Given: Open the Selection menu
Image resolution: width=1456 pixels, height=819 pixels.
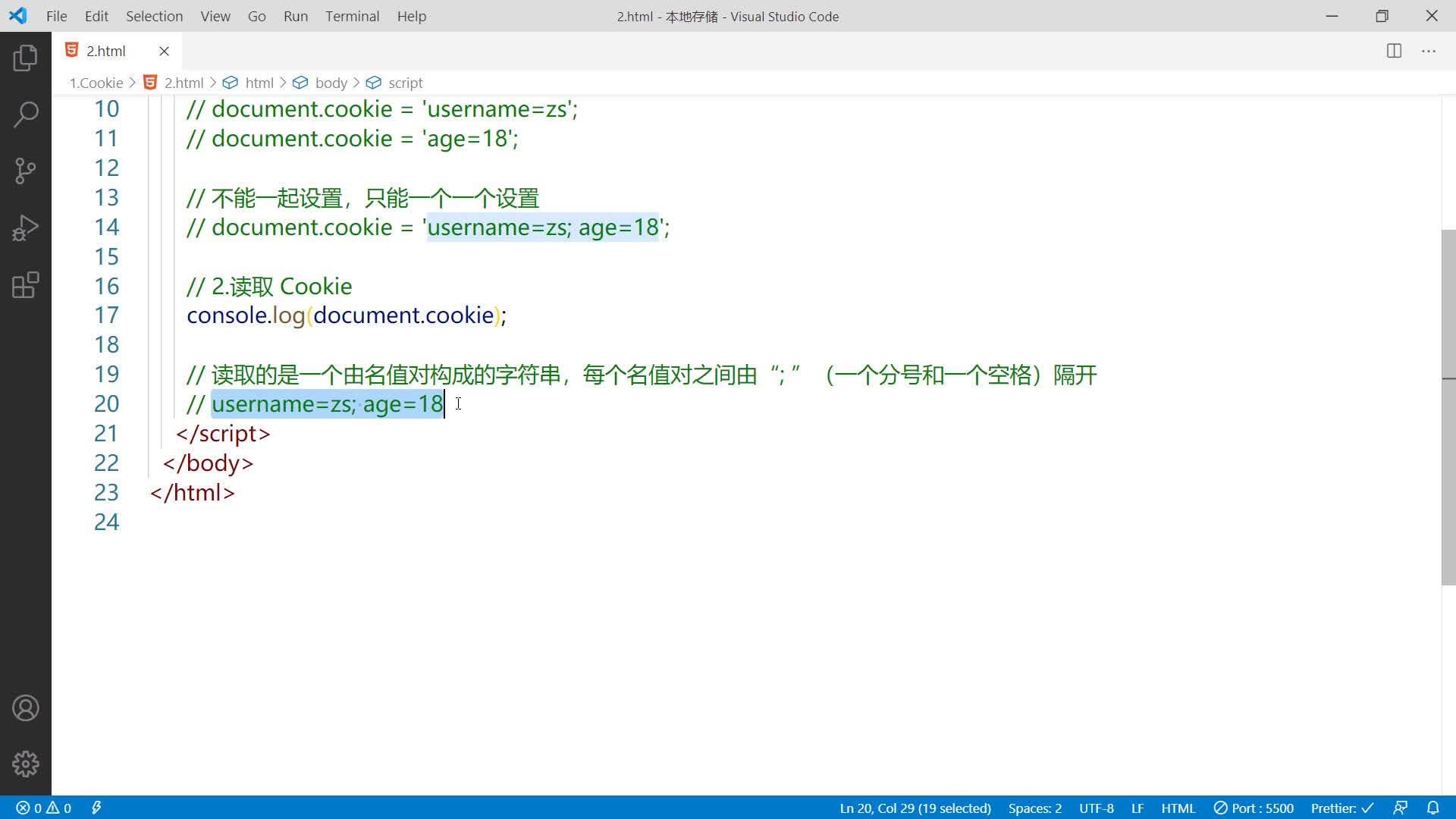Looking at the screenshot, I should pos(154,16).
